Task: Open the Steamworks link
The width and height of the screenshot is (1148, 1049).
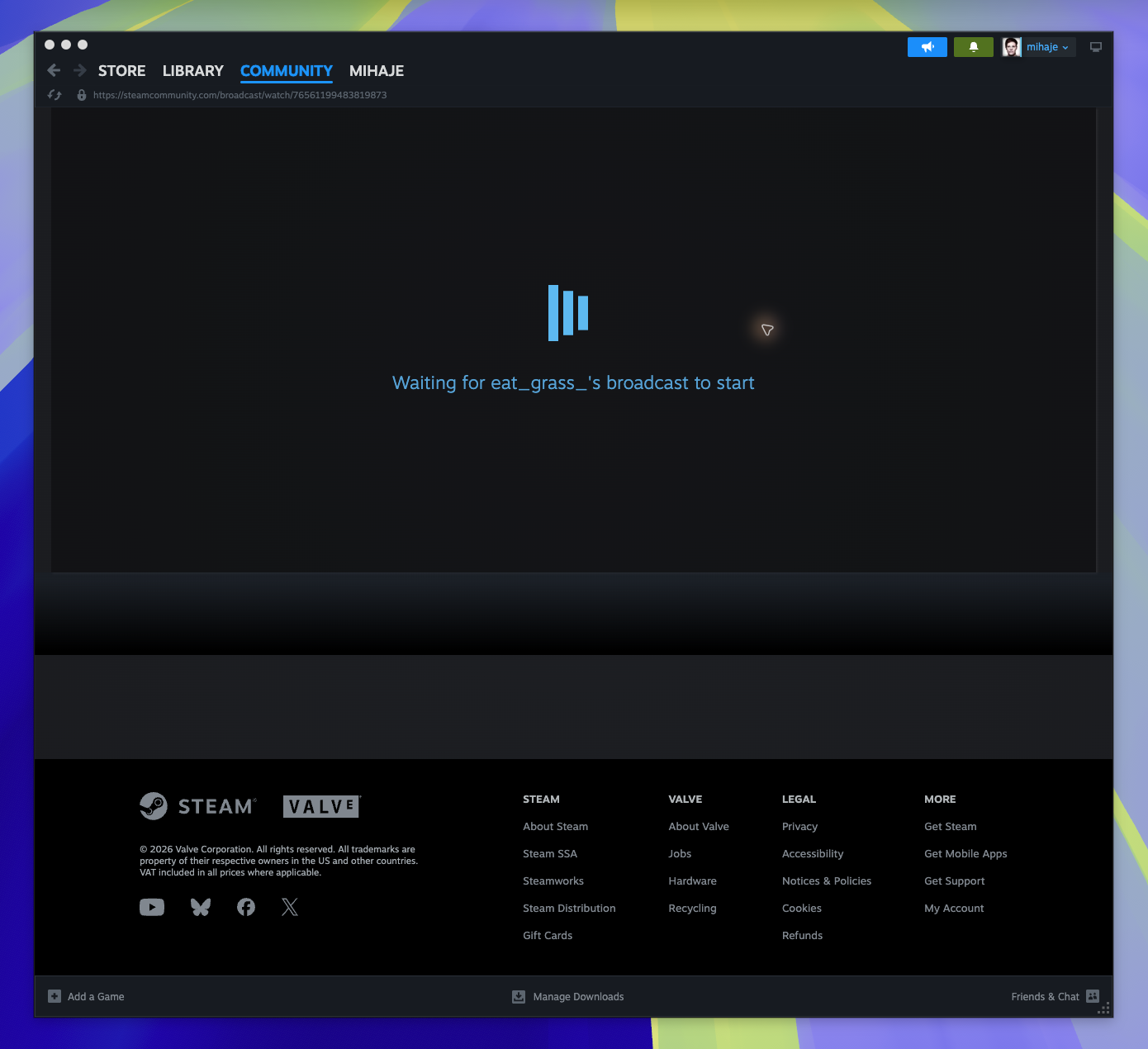Action: click(553, 881)
